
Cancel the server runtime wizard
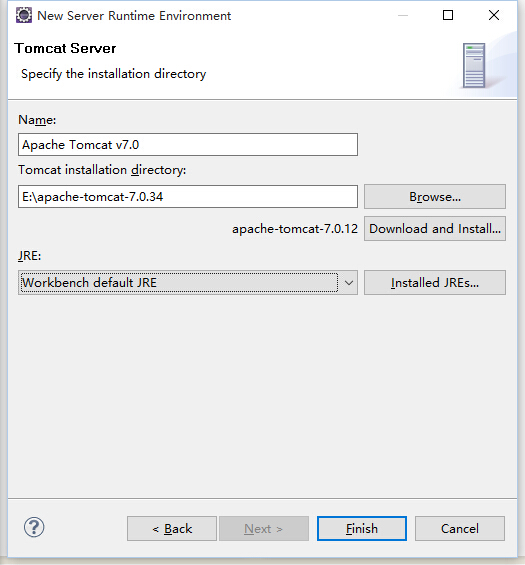tap(460, 529)
